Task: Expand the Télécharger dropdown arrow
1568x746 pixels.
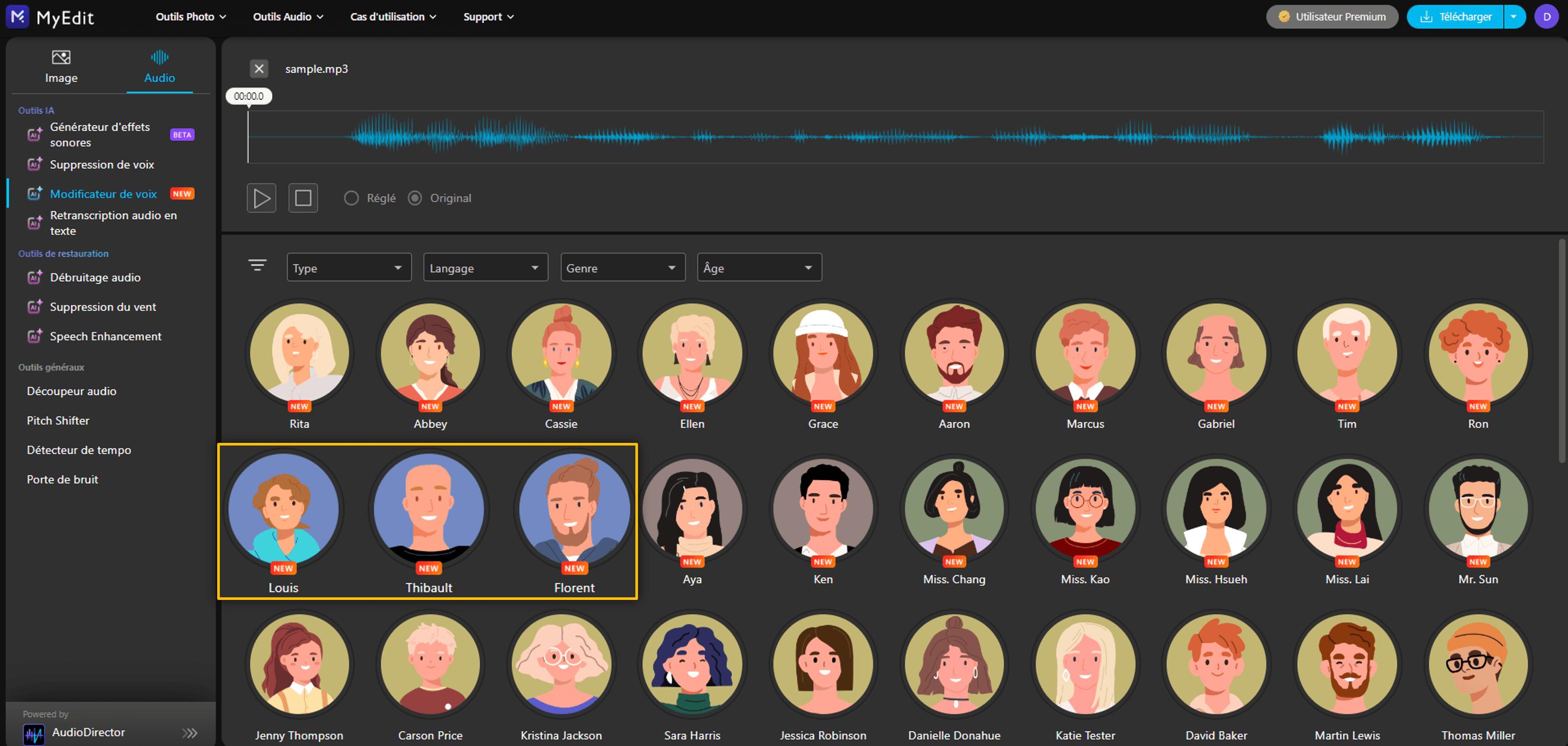Action: point(1513,16)
